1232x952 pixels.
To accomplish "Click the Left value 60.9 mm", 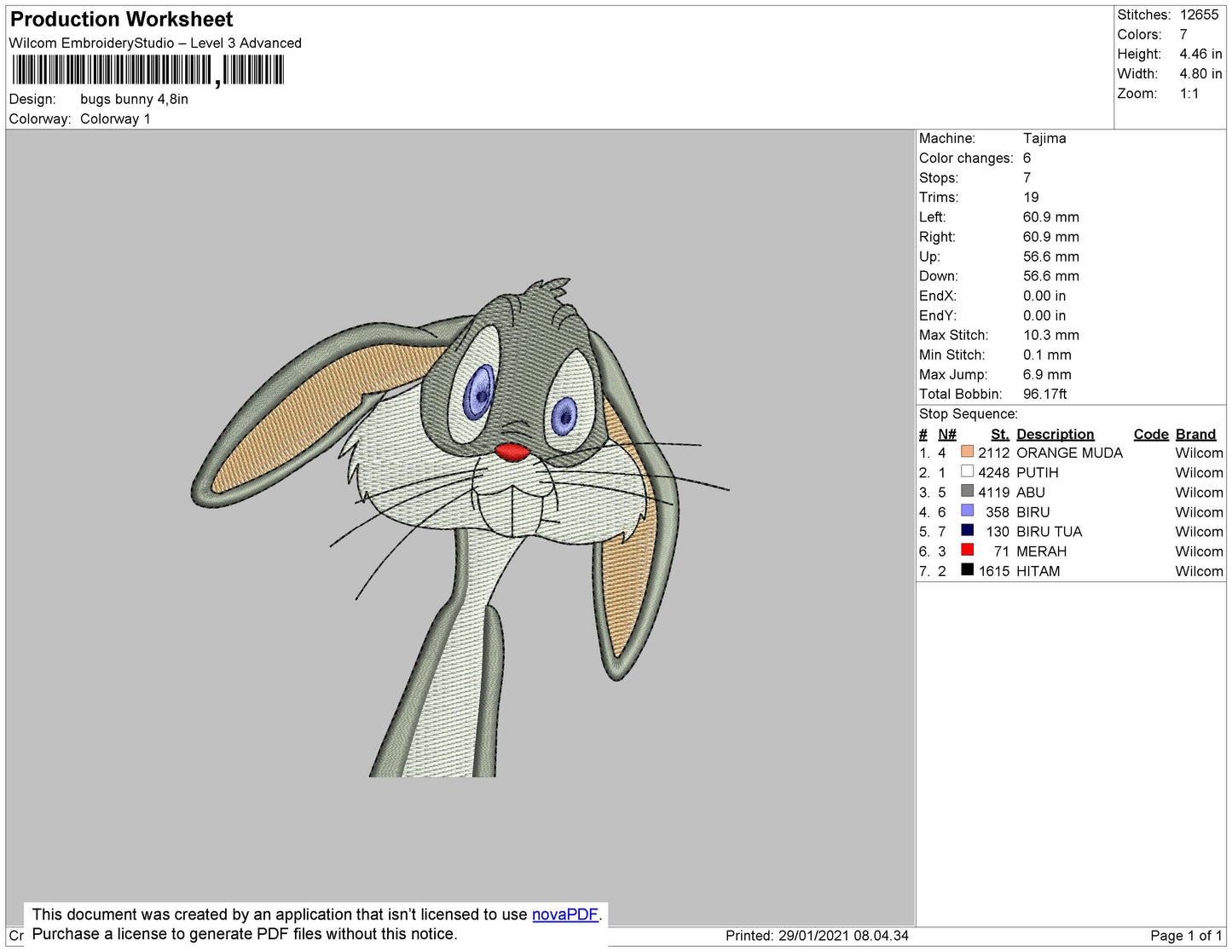I will (x=1051, y=216).
